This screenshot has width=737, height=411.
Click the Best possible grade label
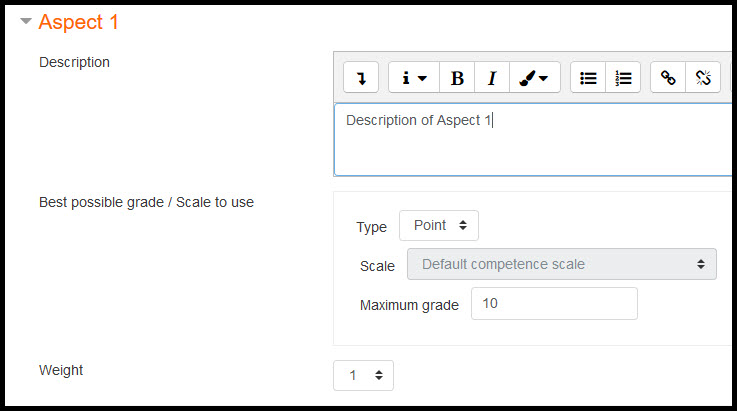[146, 202]
